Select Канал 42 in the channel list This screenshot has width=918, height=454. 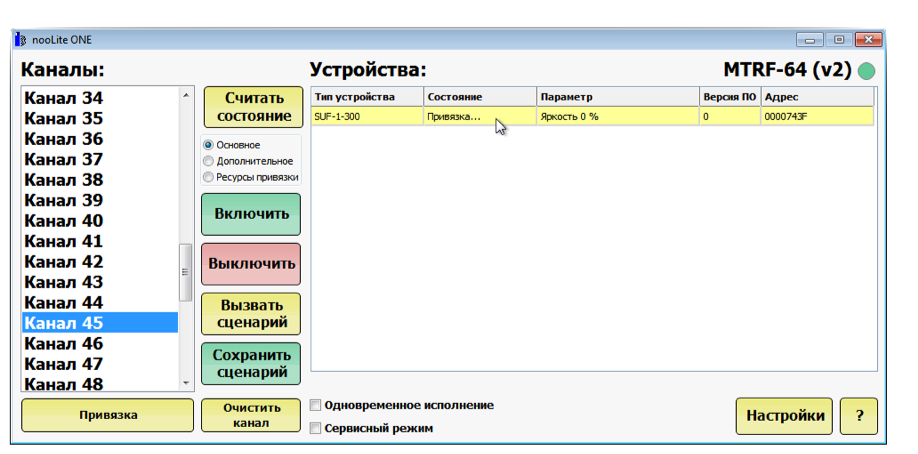pos(100,262)
